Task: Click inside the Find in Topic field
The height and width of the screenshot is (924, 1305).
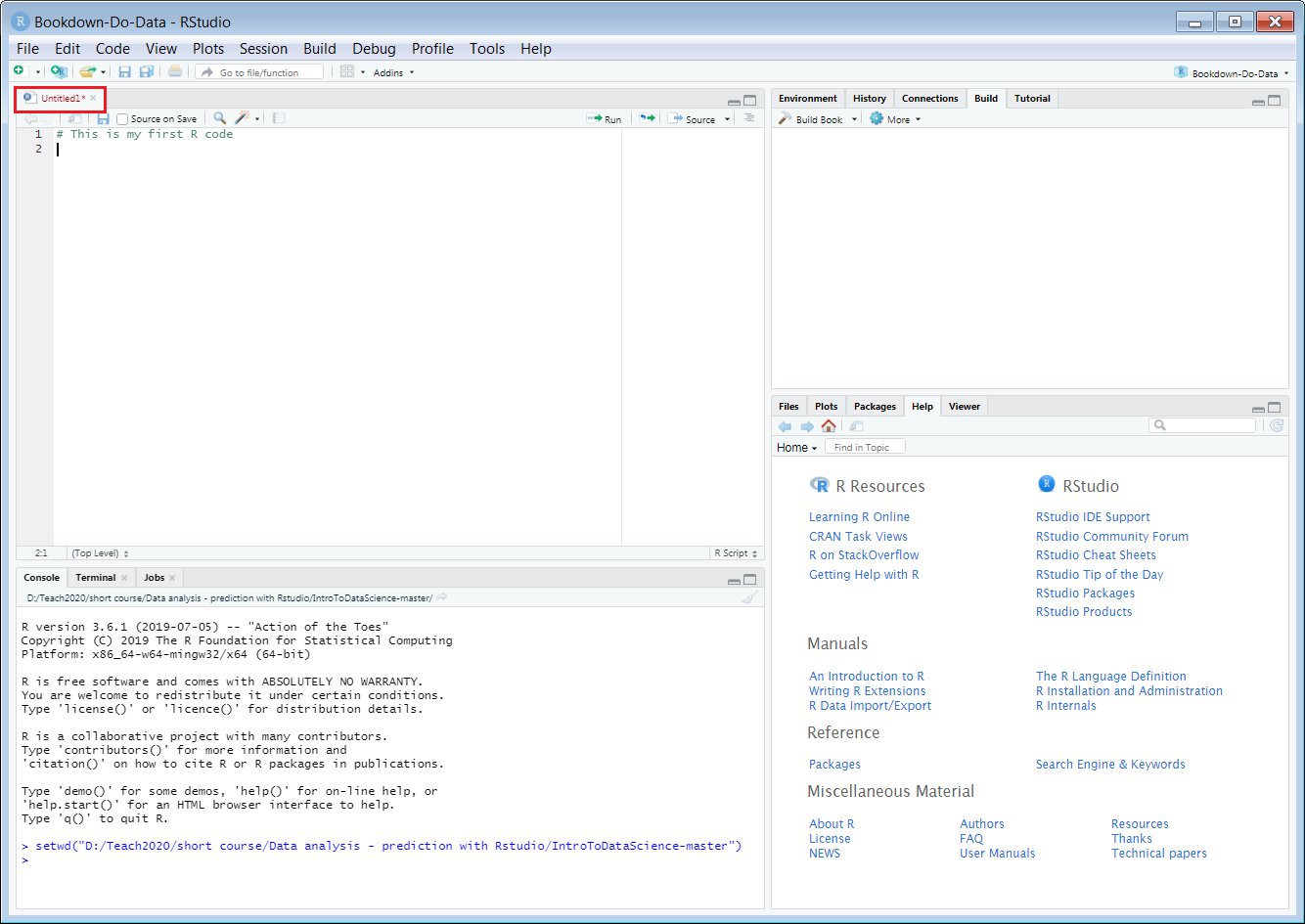Action: click(x=865, y=446)
